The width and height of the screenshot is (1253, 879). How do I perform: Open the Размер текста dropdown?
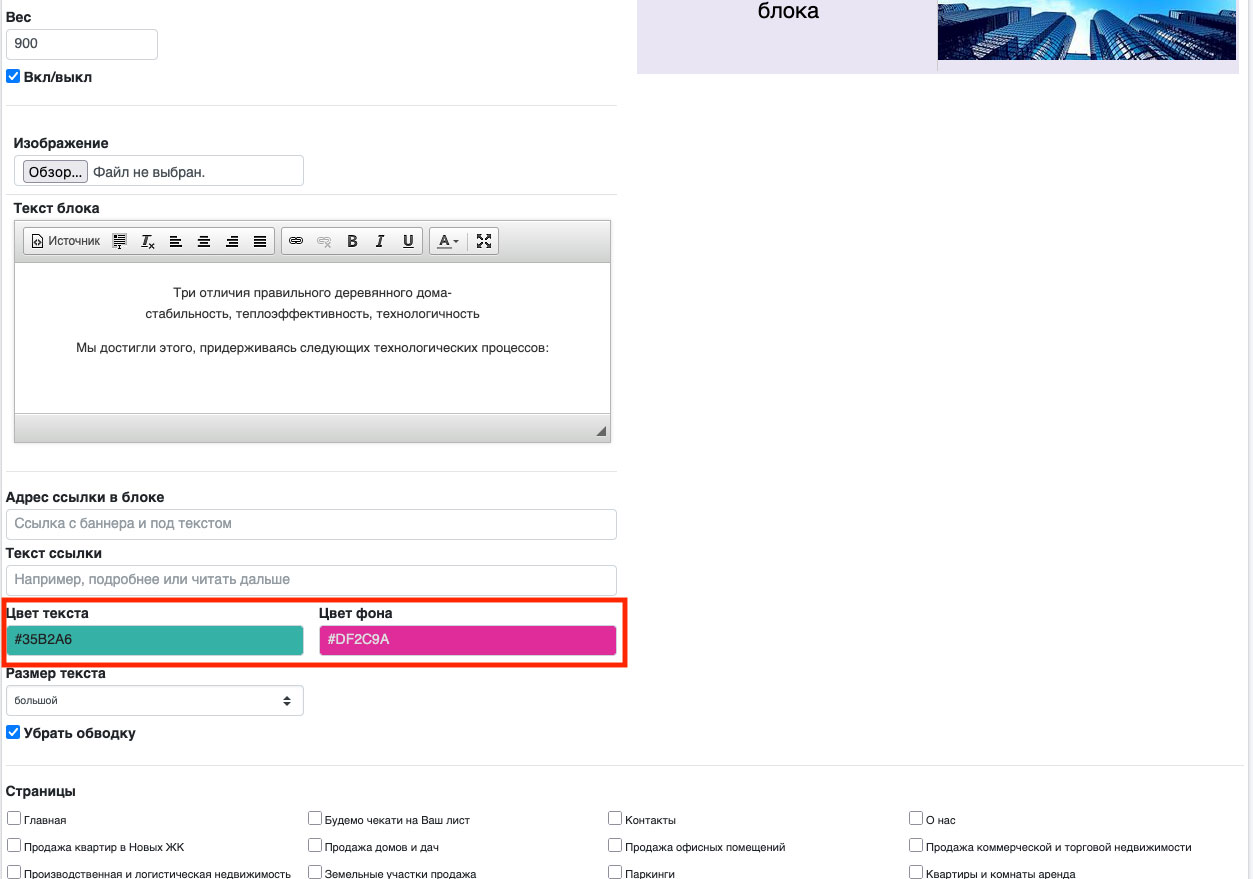[155, 700]
